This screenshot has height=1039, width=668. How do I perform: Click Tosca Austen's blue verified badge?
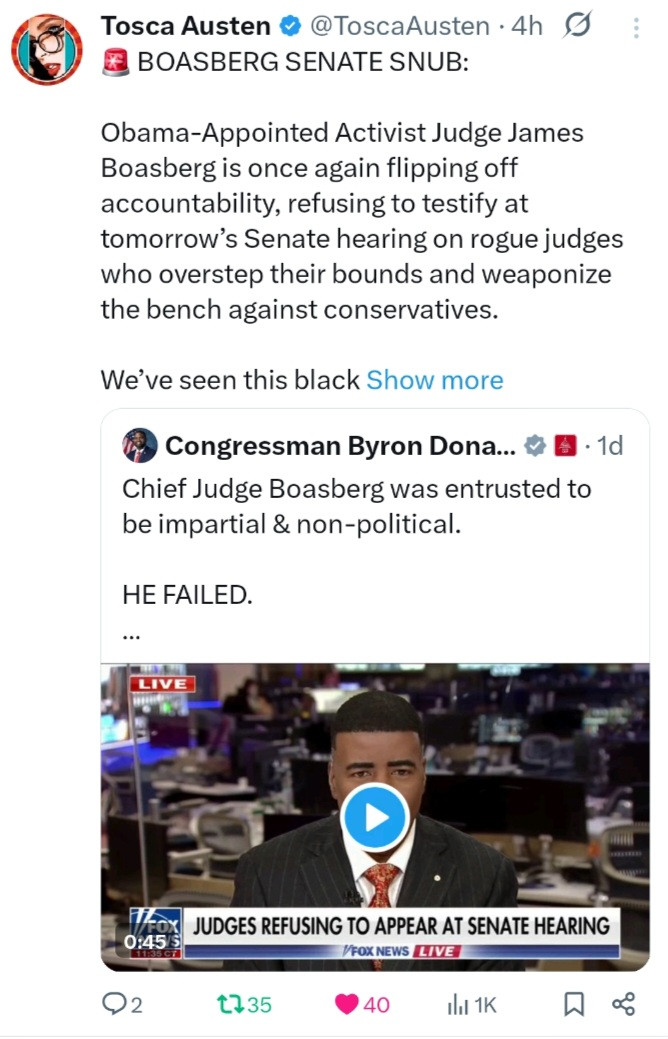tap(291, 27)
